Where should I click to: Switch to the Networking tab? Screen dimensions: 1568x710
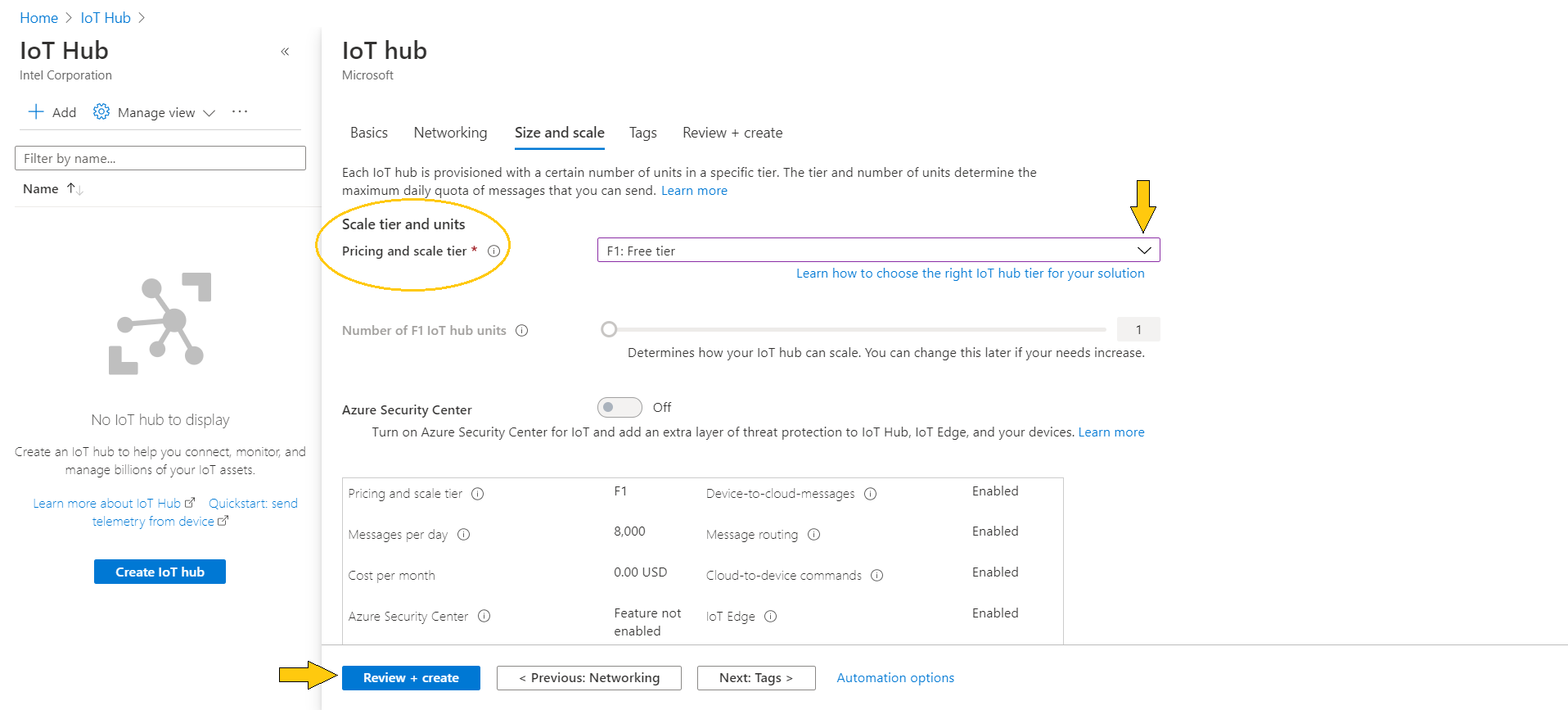450,133
